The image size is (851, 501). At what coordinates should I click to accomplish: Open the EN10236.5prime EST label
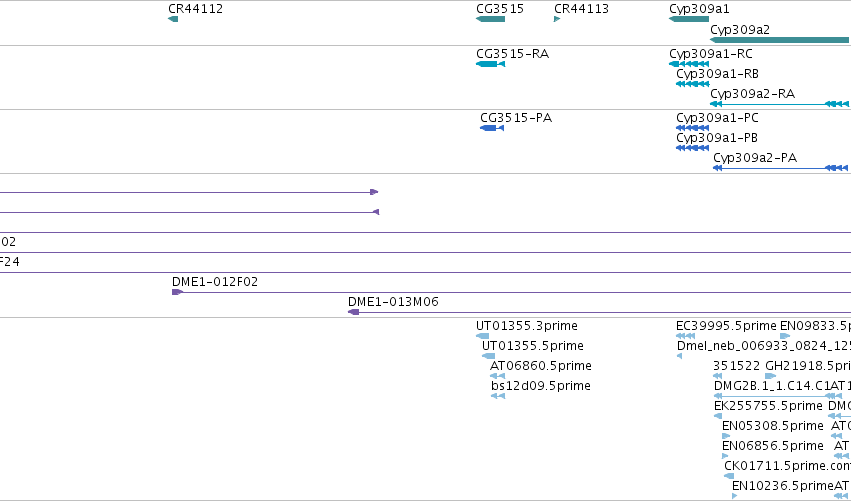click(783, 486)
